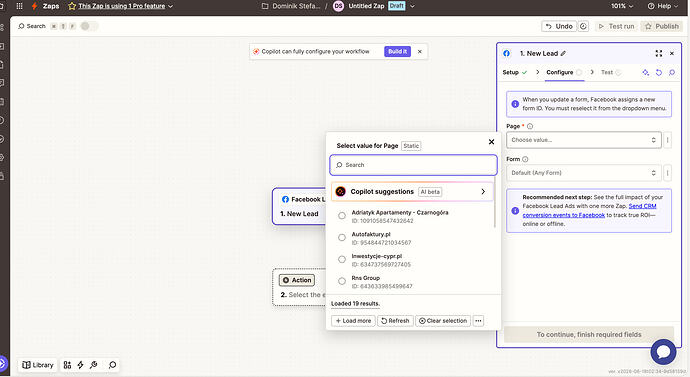Expand the Untitled Zap Draft chevron
Screen dimensions: 690x377
(x=412, y=6)
